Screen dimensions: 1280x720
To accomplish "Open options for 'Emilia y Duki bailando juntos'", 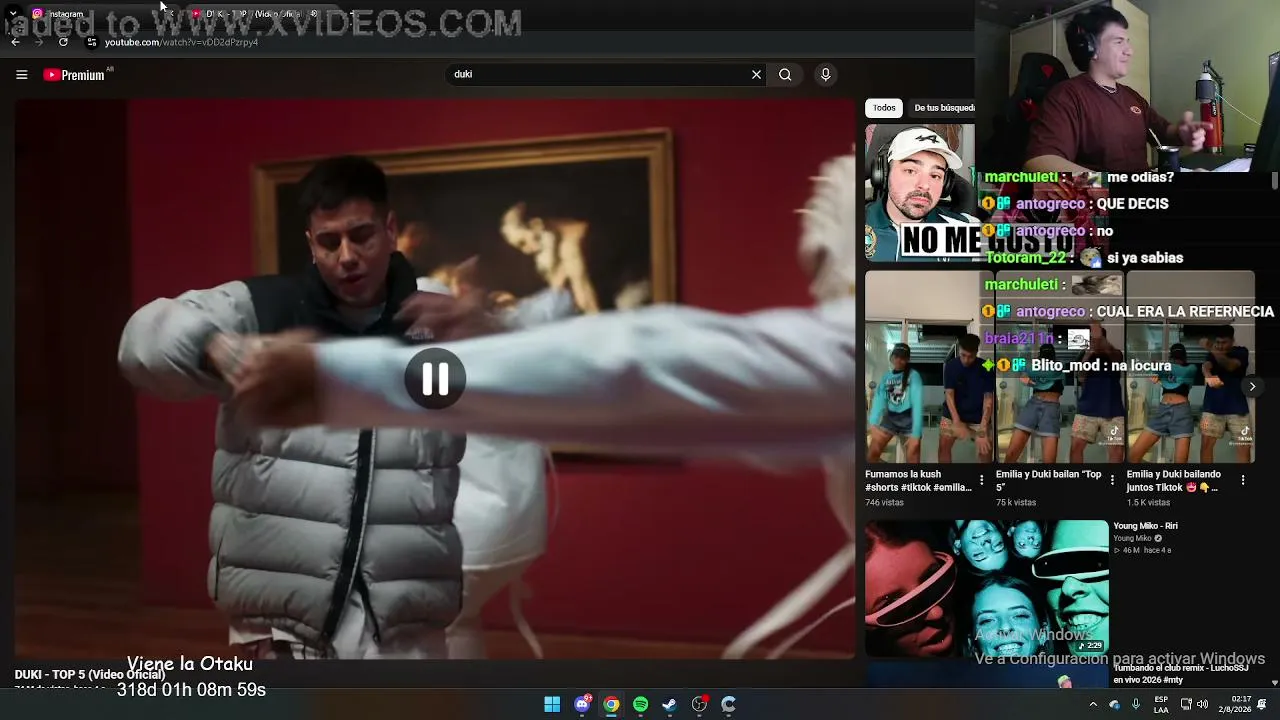I will pyautogui.click(x=1243, y=480).
